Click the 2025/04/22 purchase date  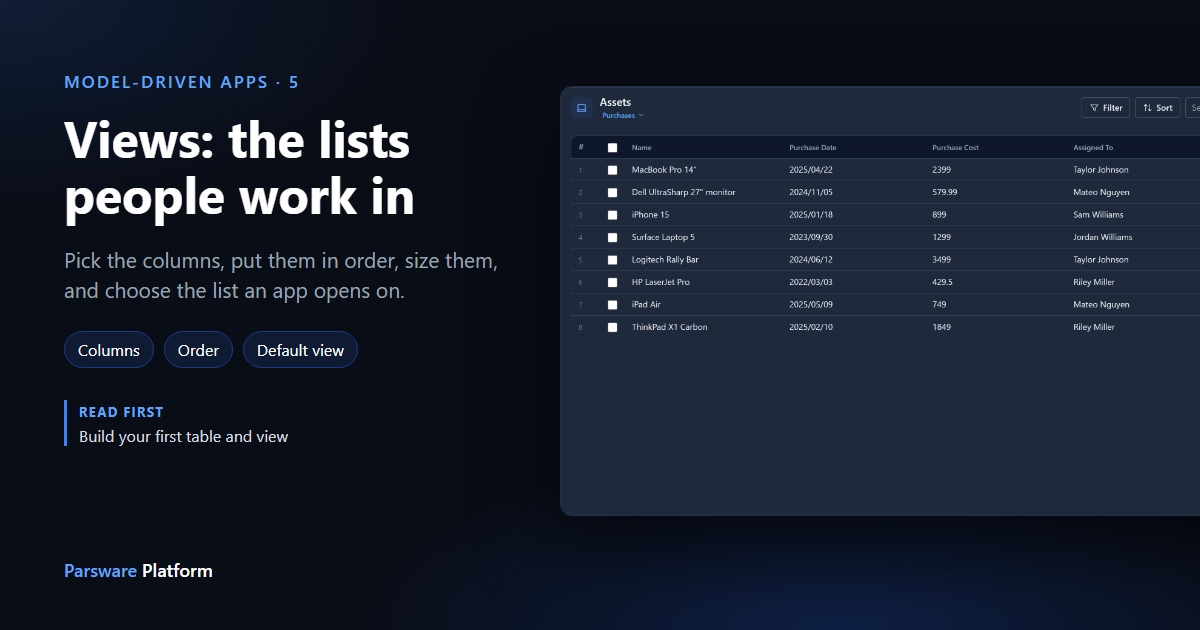point(811,170)
